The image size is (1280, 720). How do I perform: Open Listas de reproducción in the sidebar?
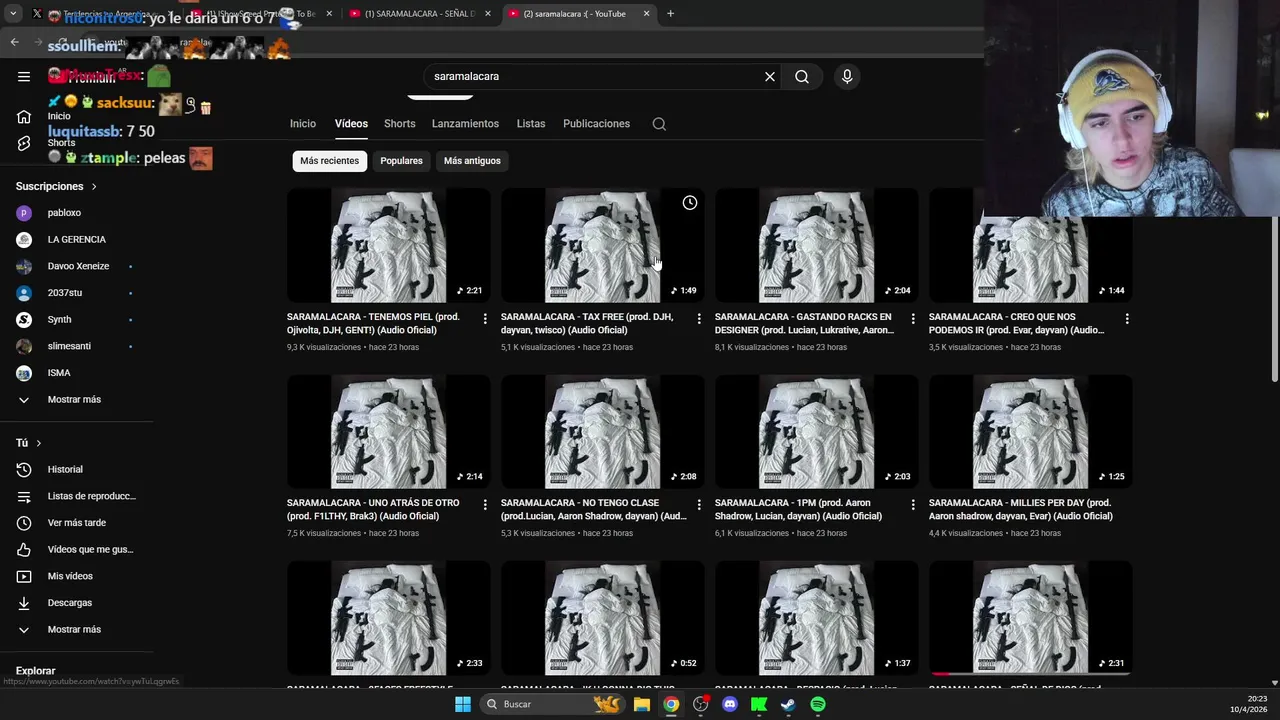click(x=77, y=496)
